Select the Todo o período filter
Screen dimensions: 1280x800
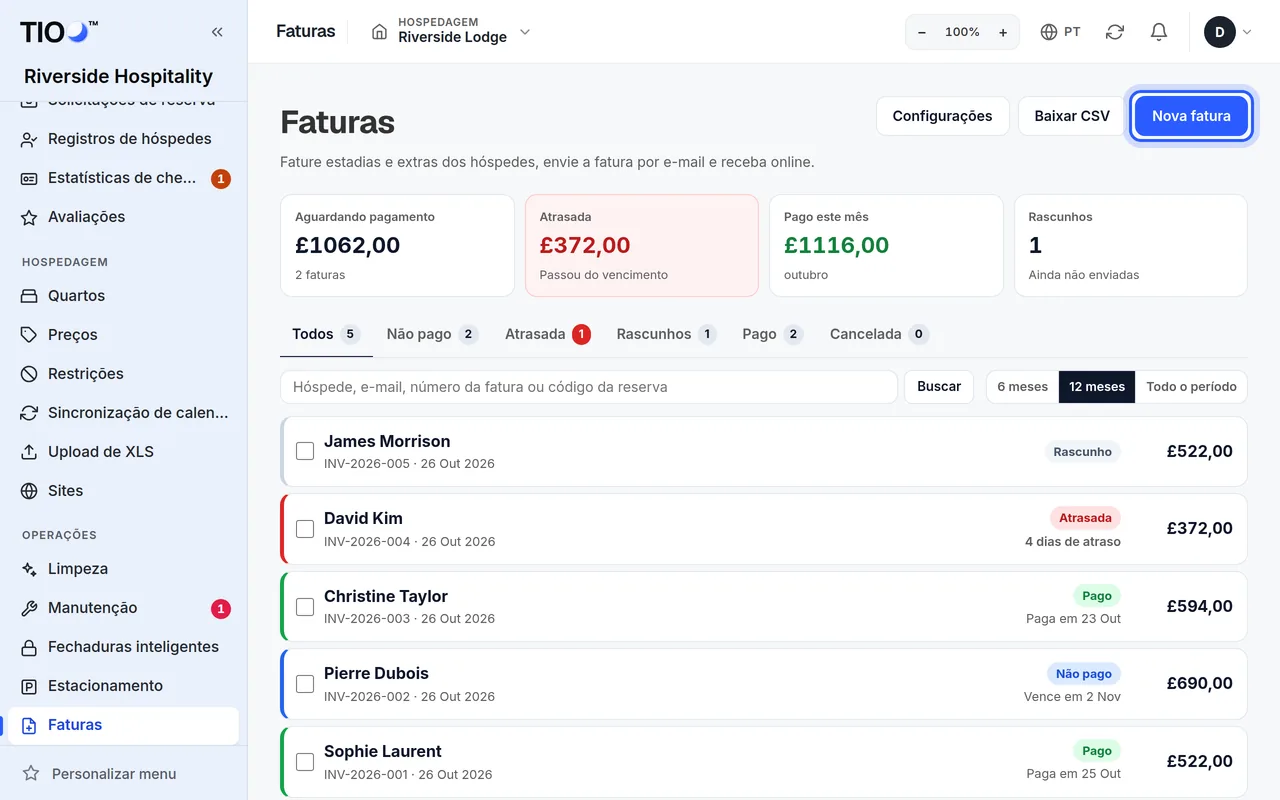1191,387
